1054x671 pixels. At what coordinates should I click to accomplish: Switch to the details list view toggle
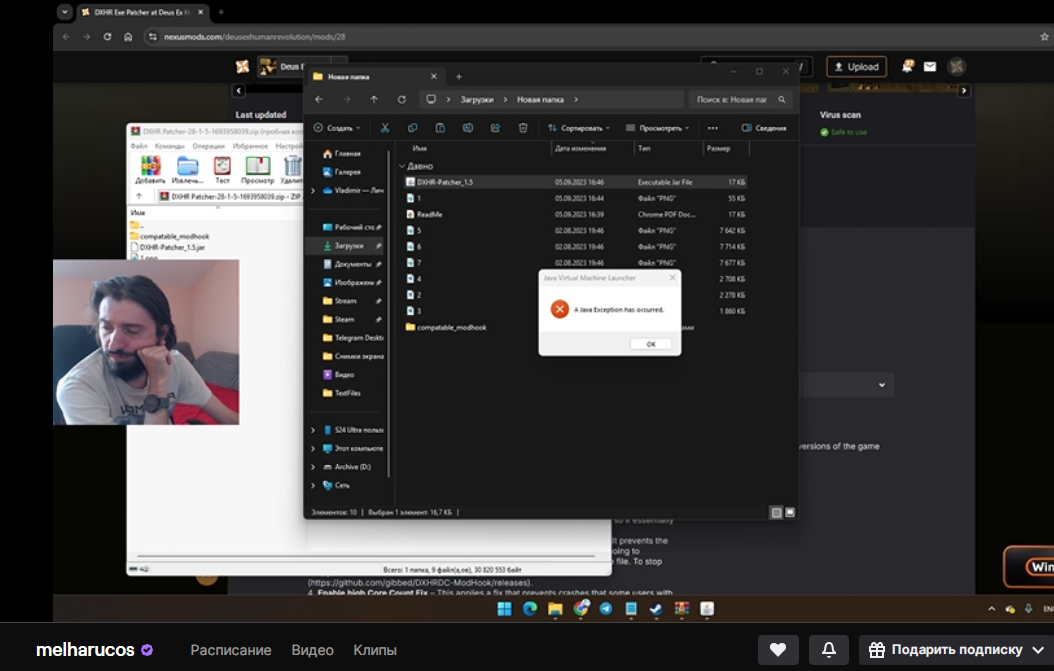click(x=776, y=512)
